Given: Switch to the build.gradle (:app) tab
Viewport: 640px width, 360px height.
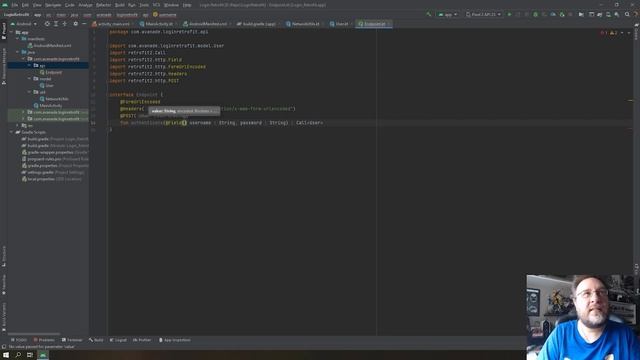Looking at the screenshot, I should coord(258,24).
